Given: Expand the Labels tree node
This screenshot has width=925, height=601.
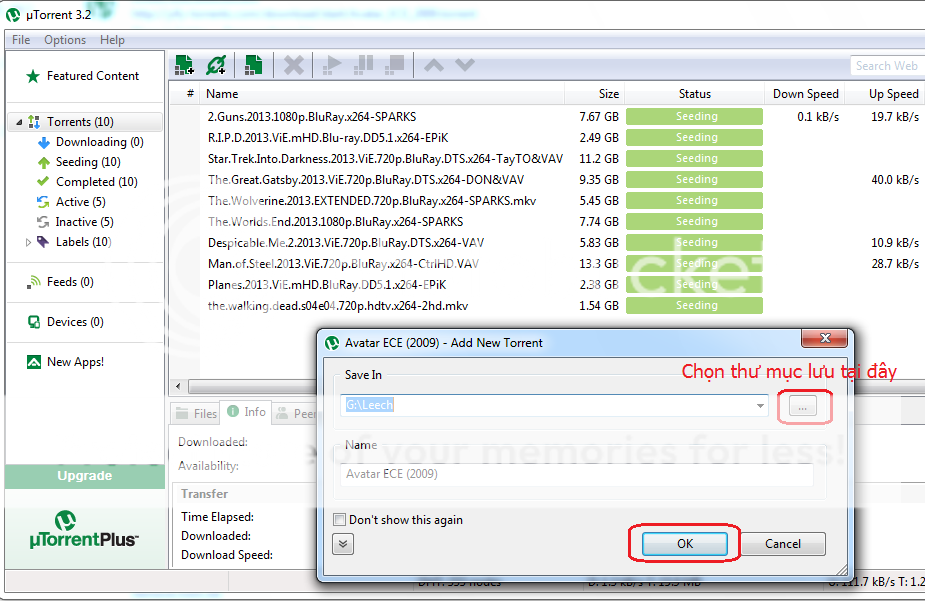Looking at the screenshot, I should click(29, 242).
